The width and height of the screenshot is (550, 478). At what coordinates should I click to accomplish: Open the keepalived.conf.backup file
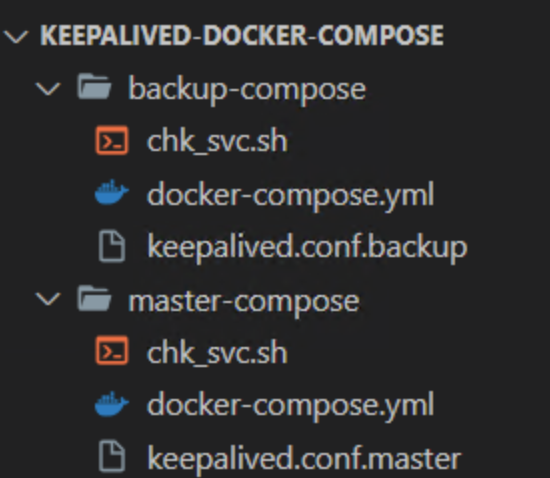(x=307, y=248)
